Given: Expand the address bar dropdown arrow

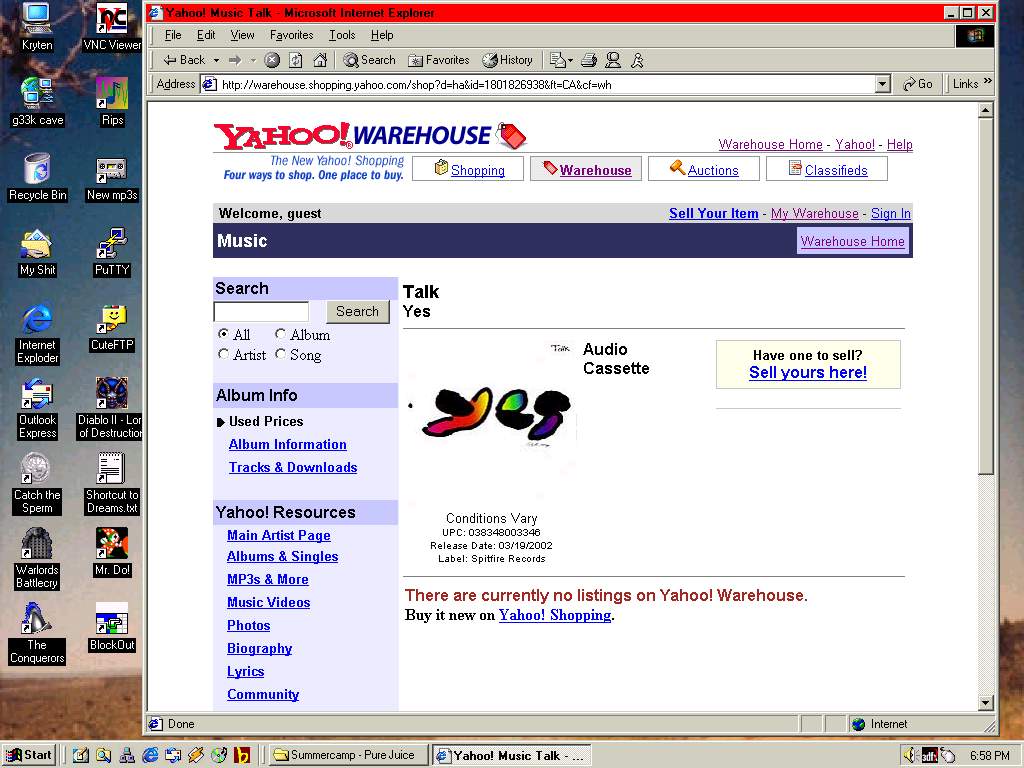Looking at the screenshot, I should 882,84.
